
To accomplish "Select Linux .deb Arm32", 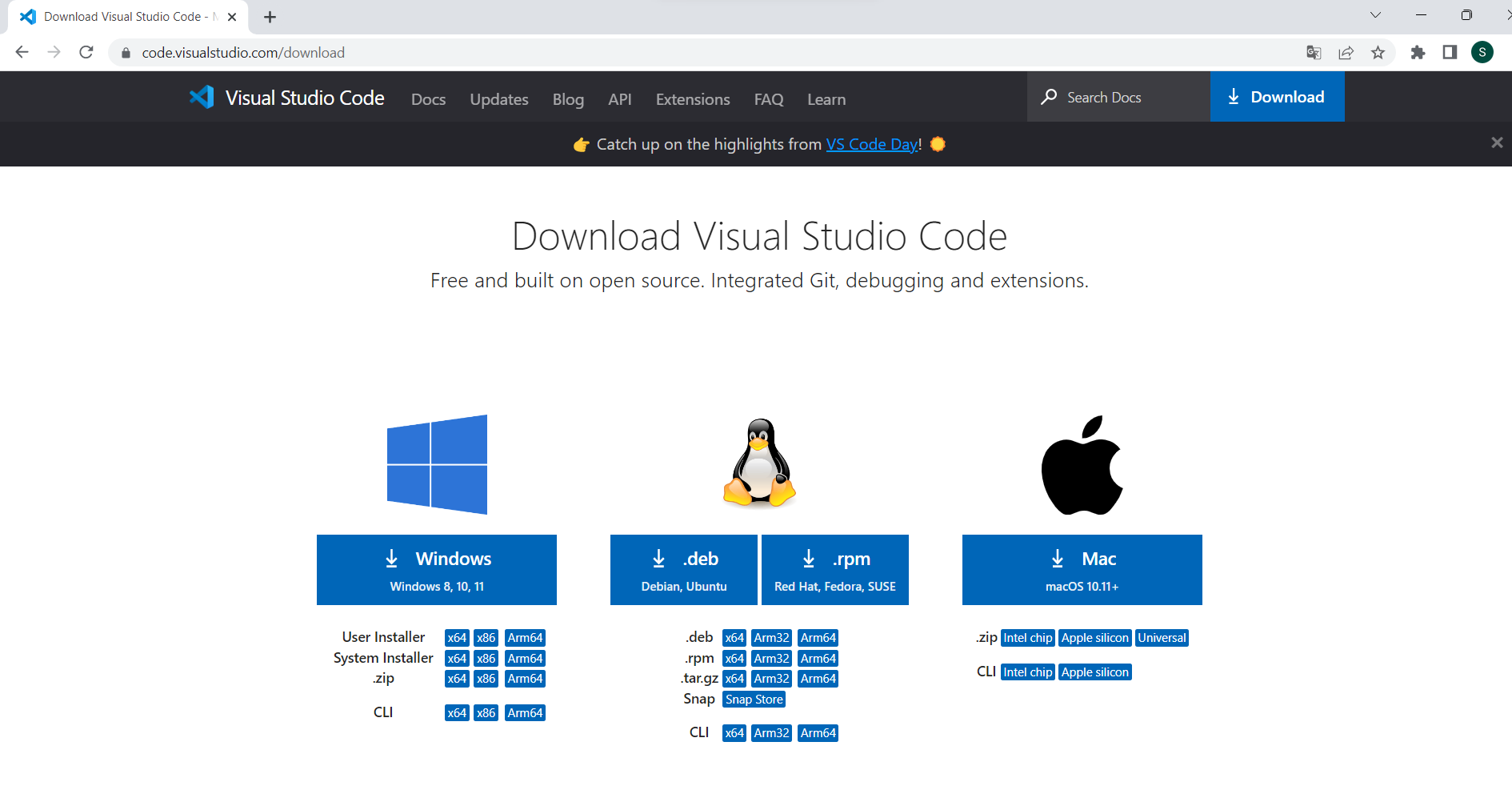I will [772, 638].
